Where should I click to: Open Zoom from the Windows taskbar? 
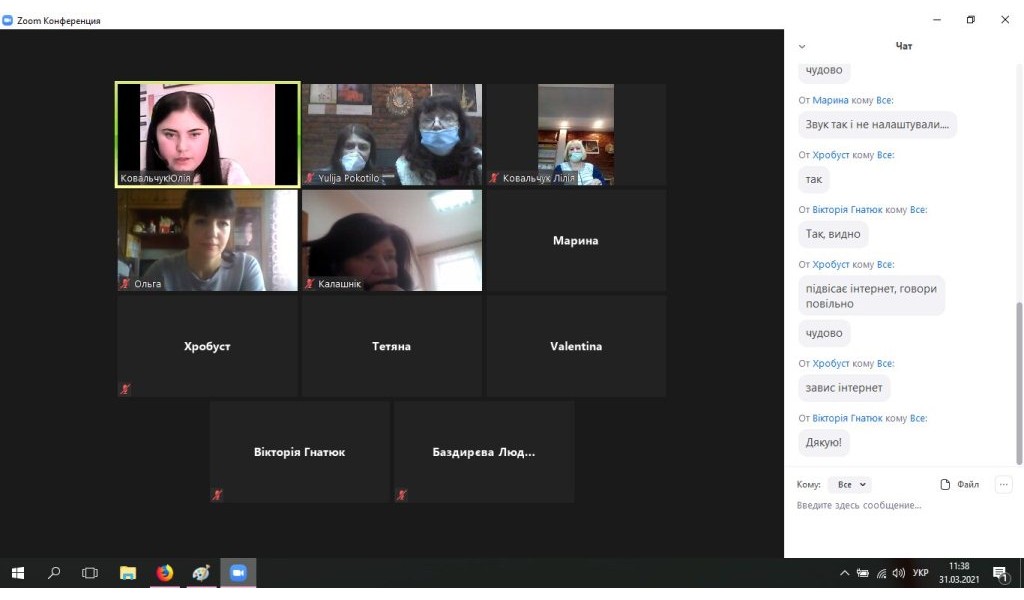point(238,573)
